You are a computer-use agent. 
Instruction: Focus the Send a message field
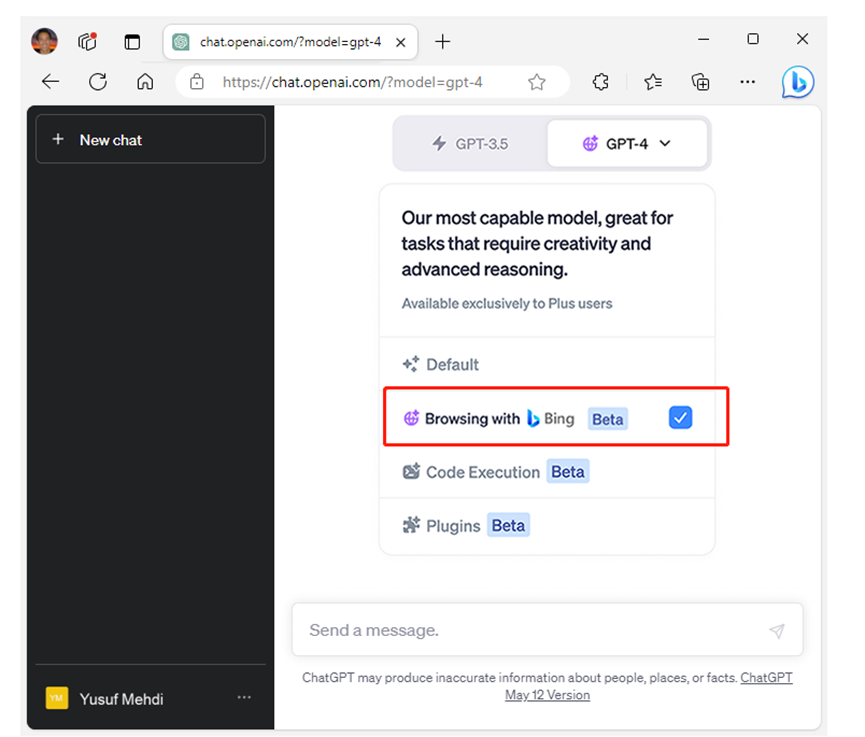click(x=547, y=630)
